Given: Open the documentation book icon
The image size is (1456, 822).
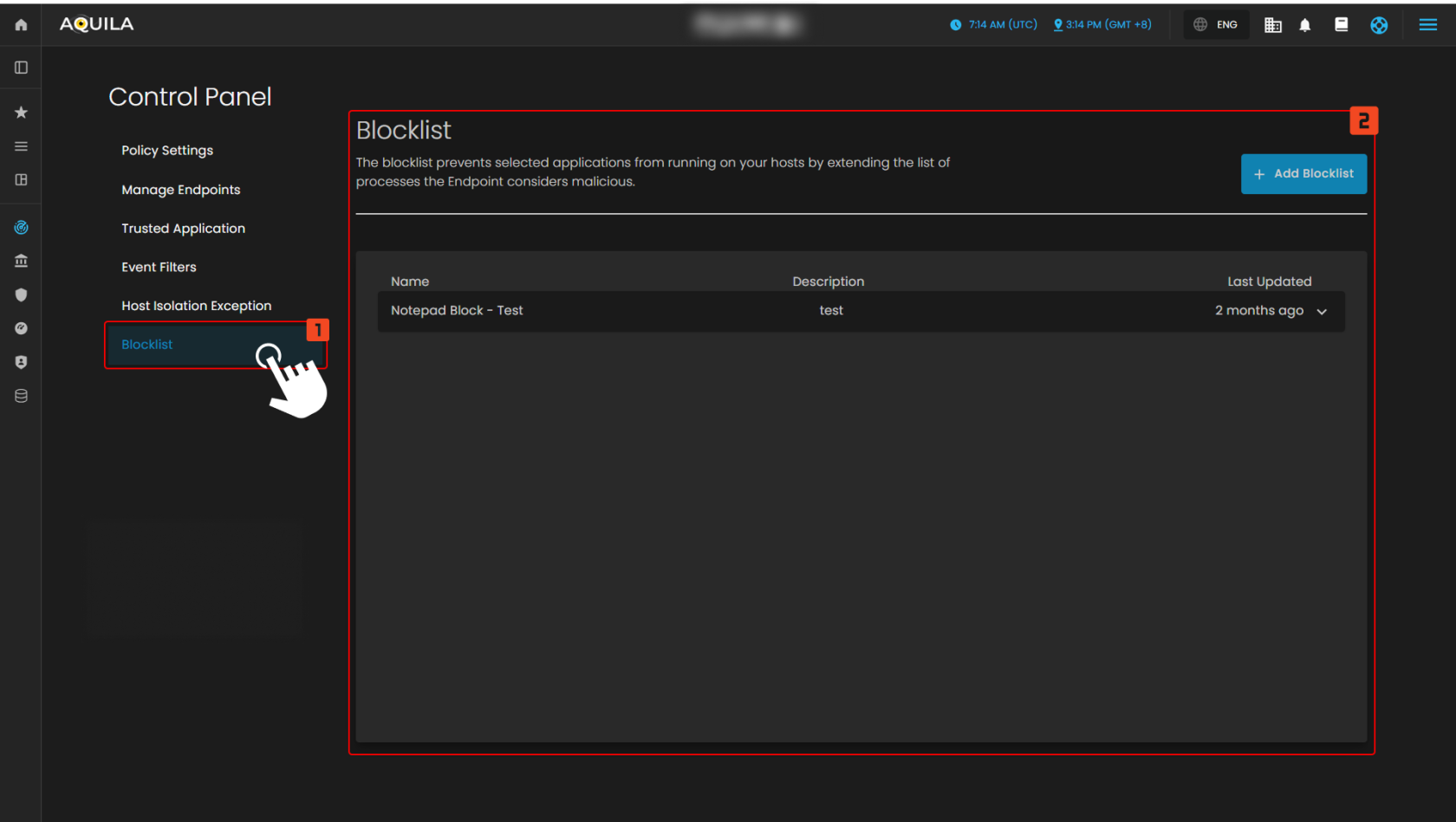Looking at the screenshot, I should coord(1341,24).
